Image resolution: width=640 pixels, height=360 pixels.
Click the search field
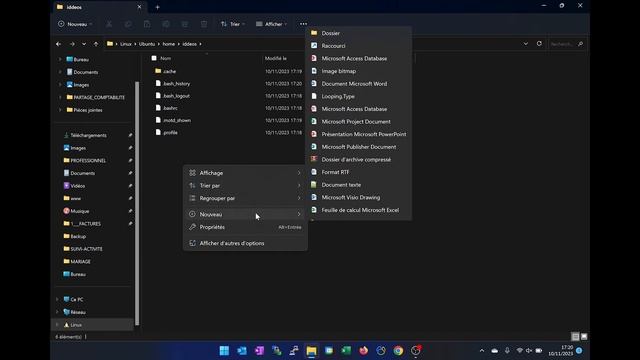(567, 44)
